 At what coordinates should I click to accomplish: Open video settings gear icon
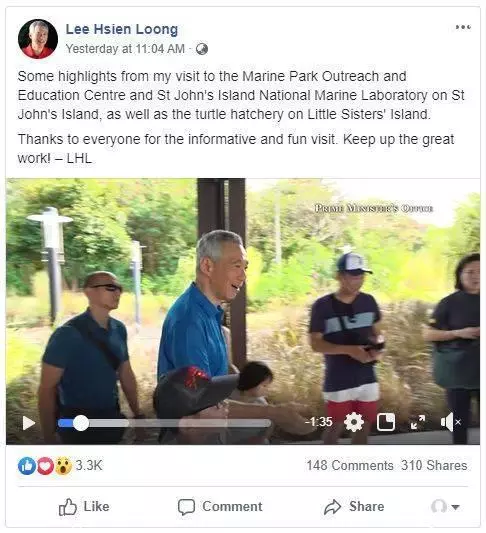click(x=354, y=422)
